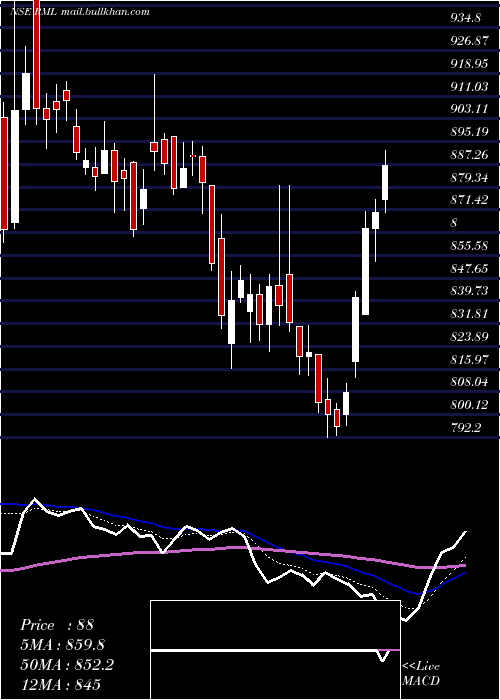
Task: Click the 887.26 price axis label
Action: (469, 155)
